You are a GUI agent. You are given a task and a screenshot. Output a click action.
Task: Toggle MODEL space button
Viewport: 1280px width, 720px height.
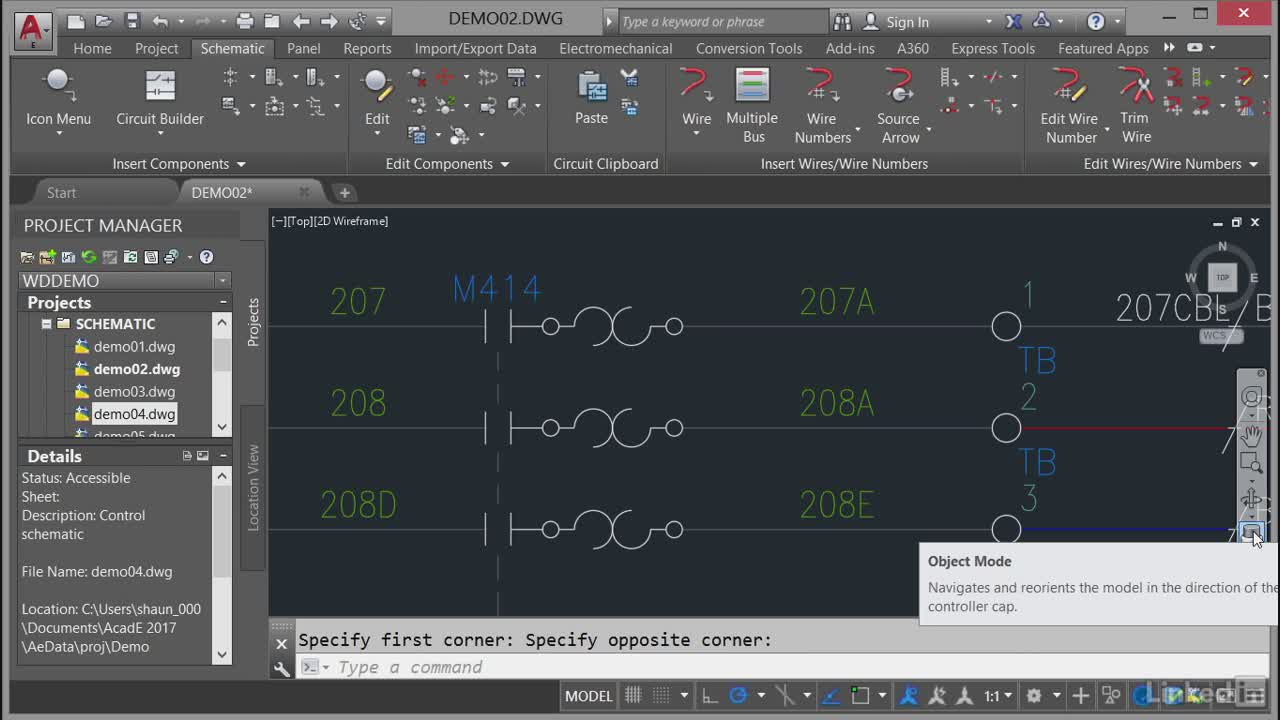[588, 695]
